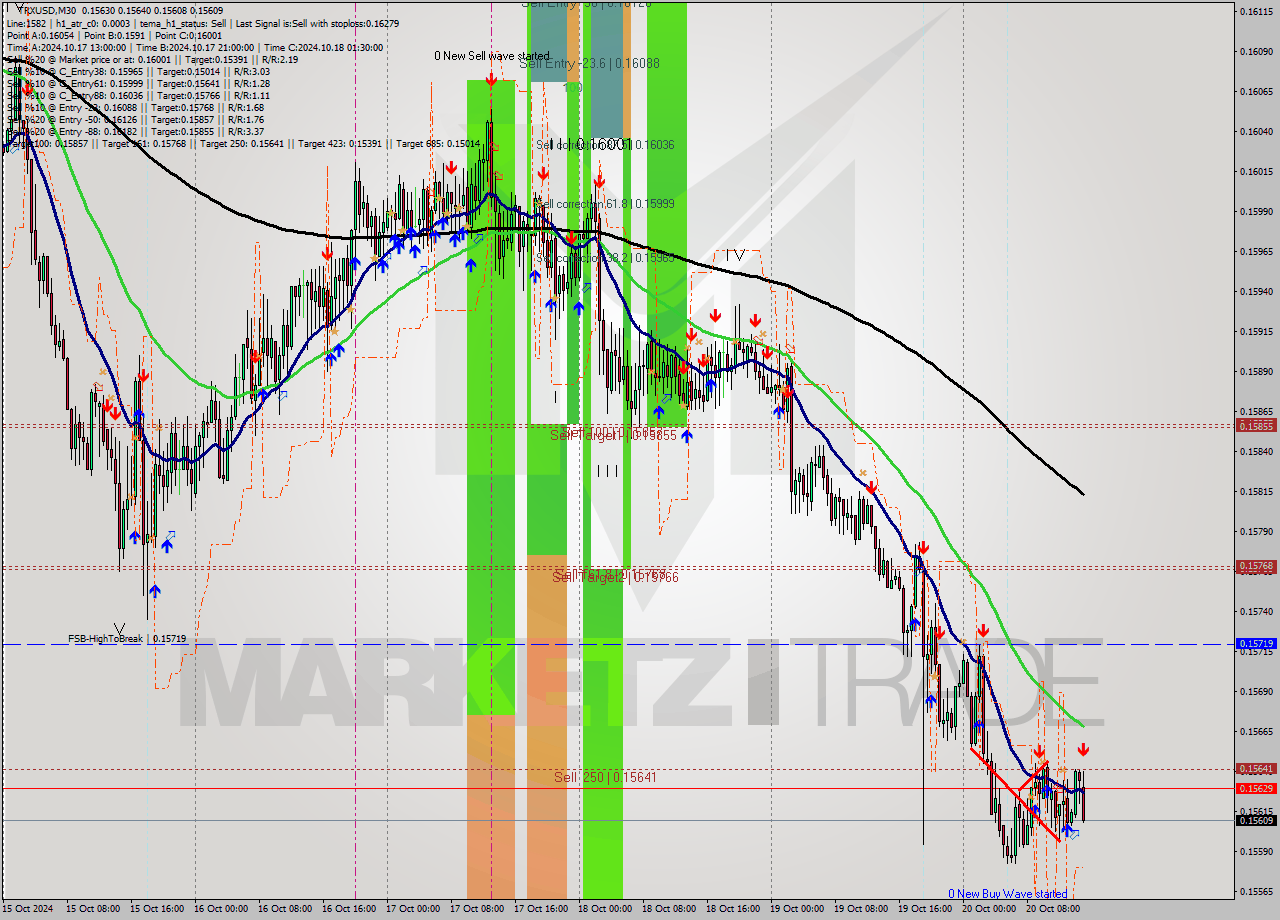
Task: Click the 0.15990 price axis value
Action: 1257,211
